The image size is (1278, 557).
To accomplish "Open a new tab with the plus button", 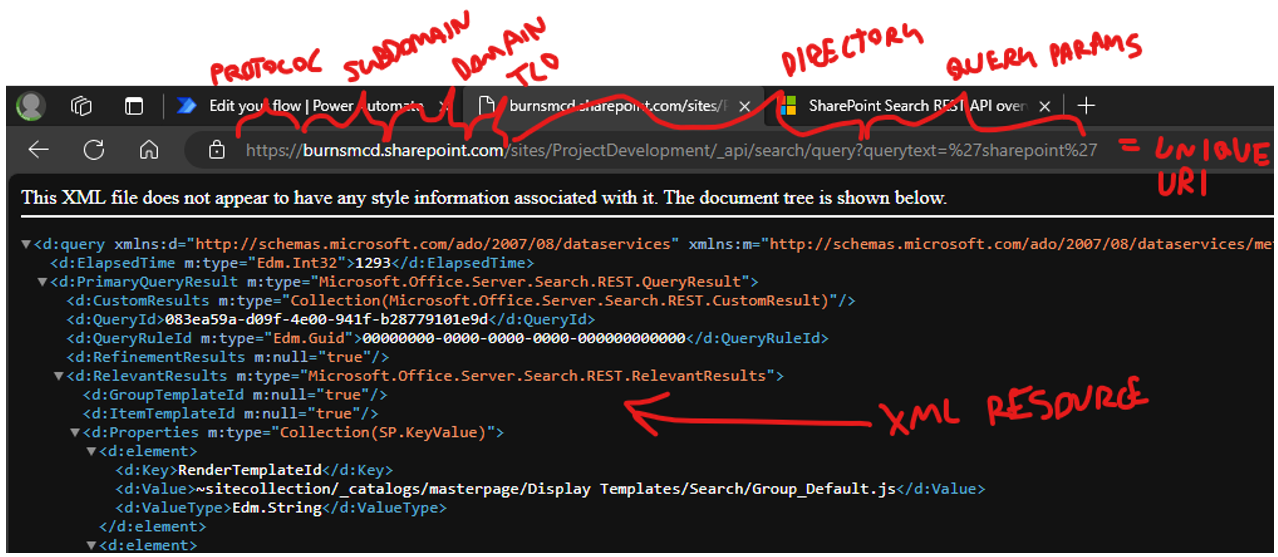I will coord(1086,106).
